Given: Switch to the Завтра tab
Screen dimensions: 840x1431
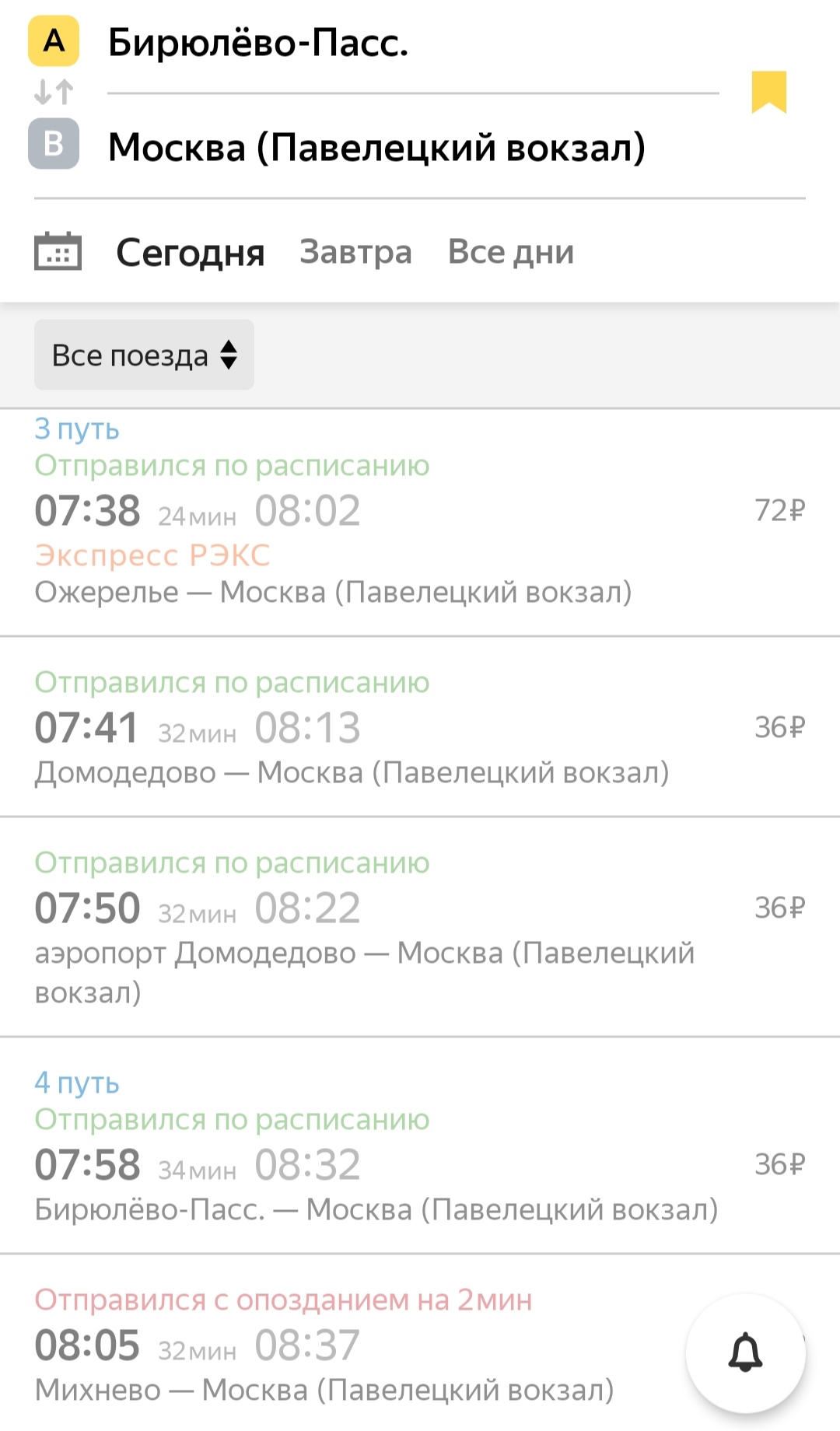Looking at the screenshot, I should [355, 252].
